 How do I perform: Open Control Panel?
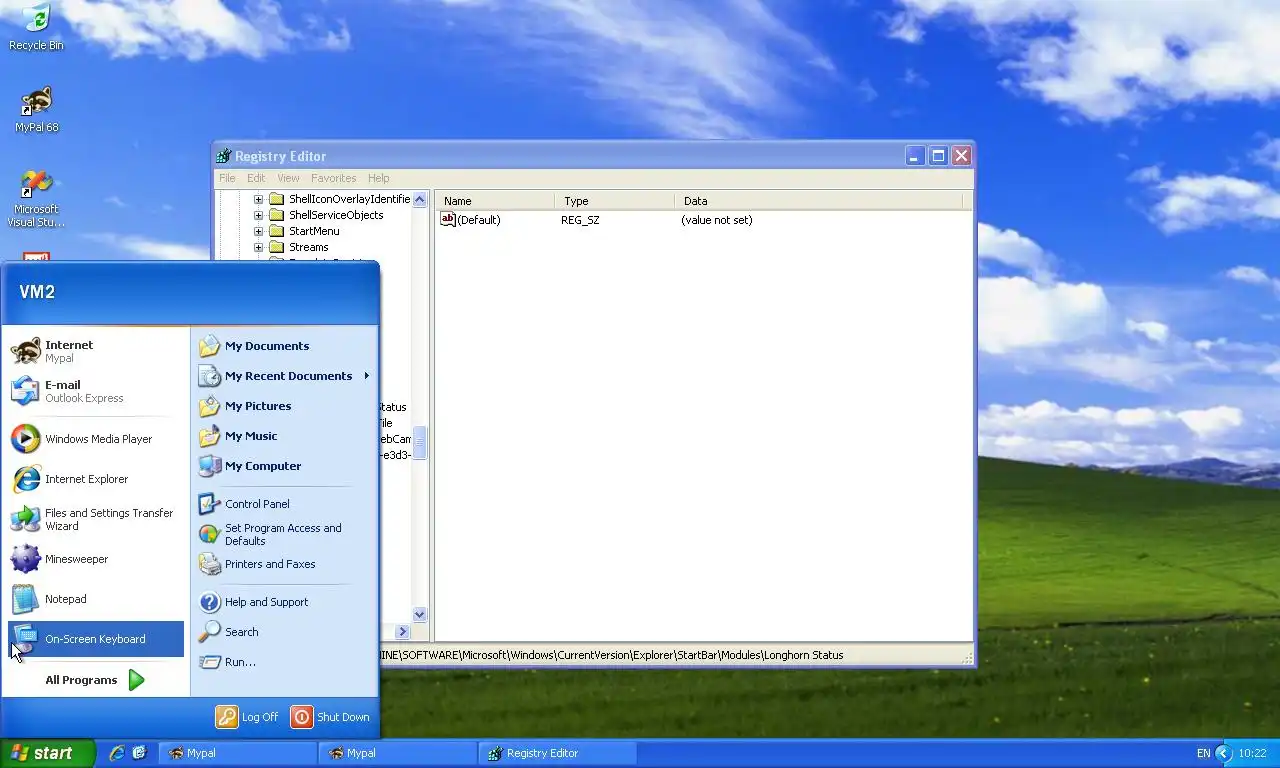[x=284, y=504]
